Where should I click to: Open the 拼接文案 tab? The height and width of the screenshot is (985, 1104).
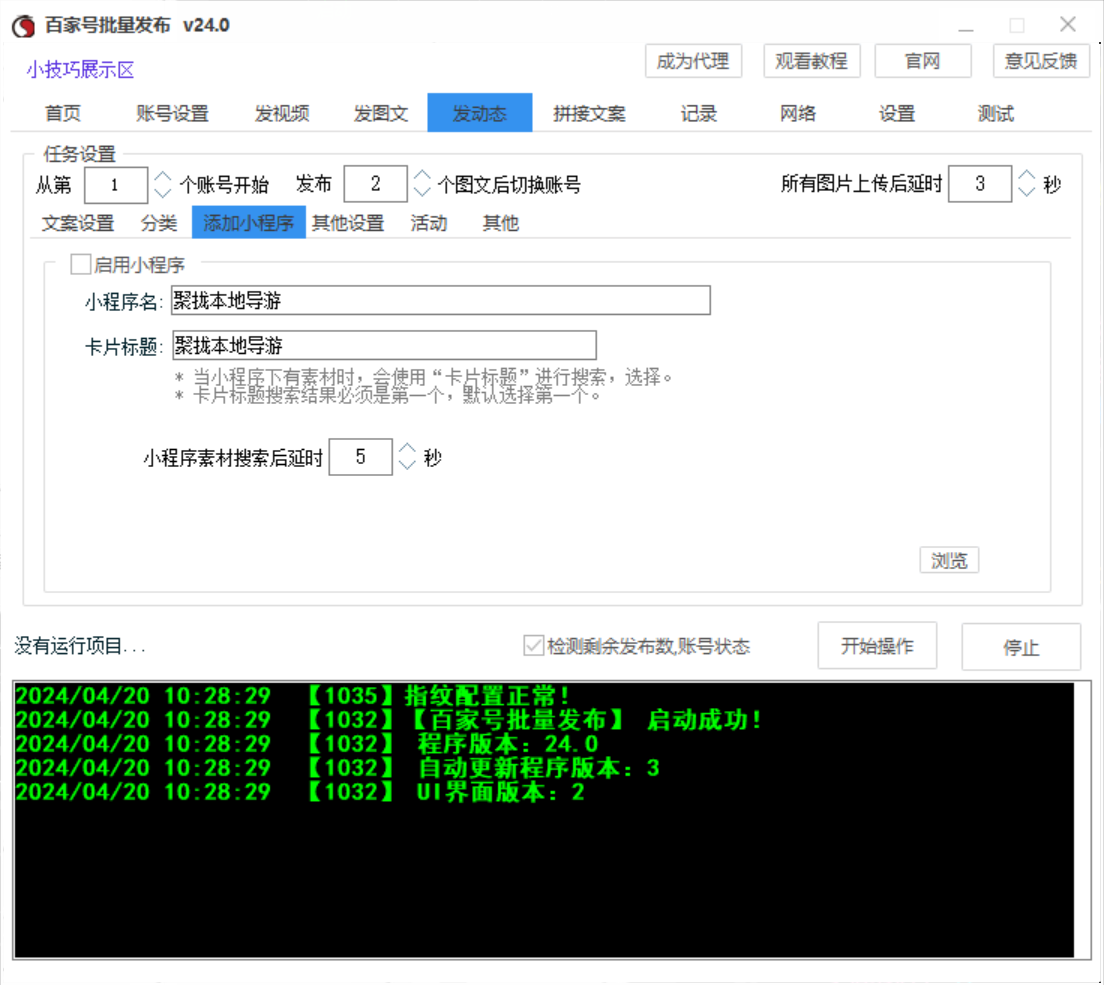point(589,113)
